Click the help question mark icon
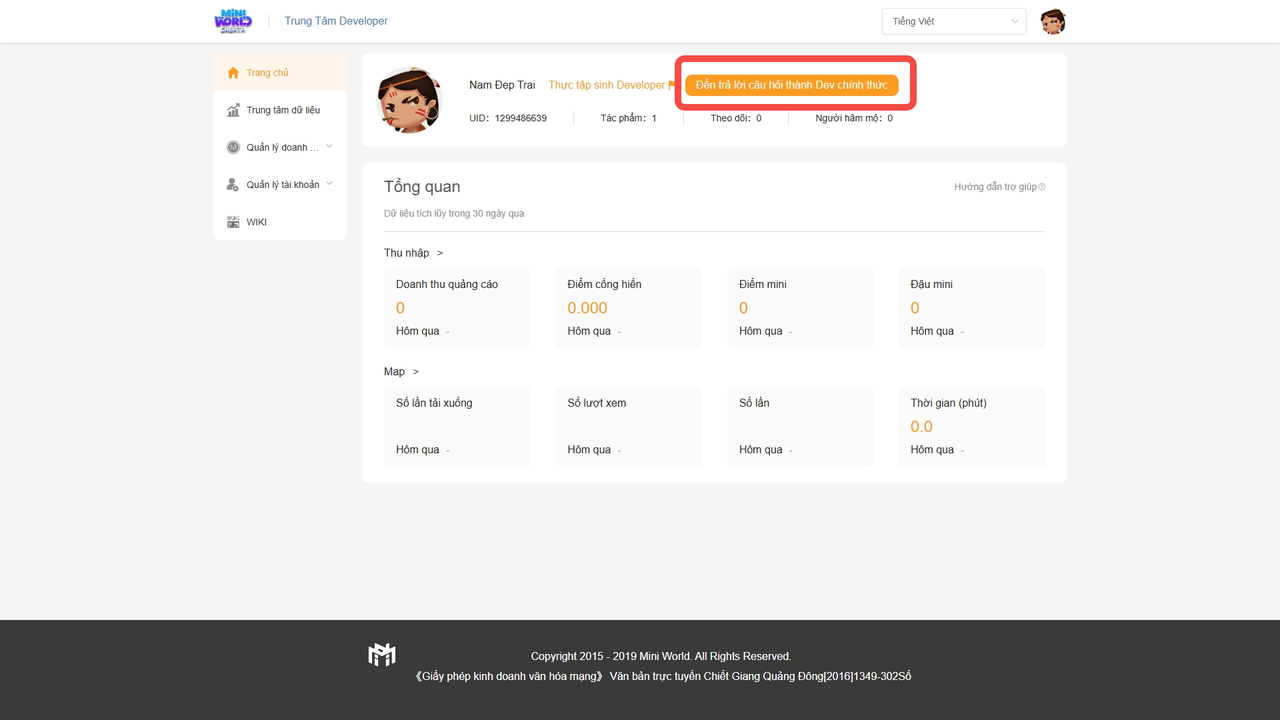 1042,187
